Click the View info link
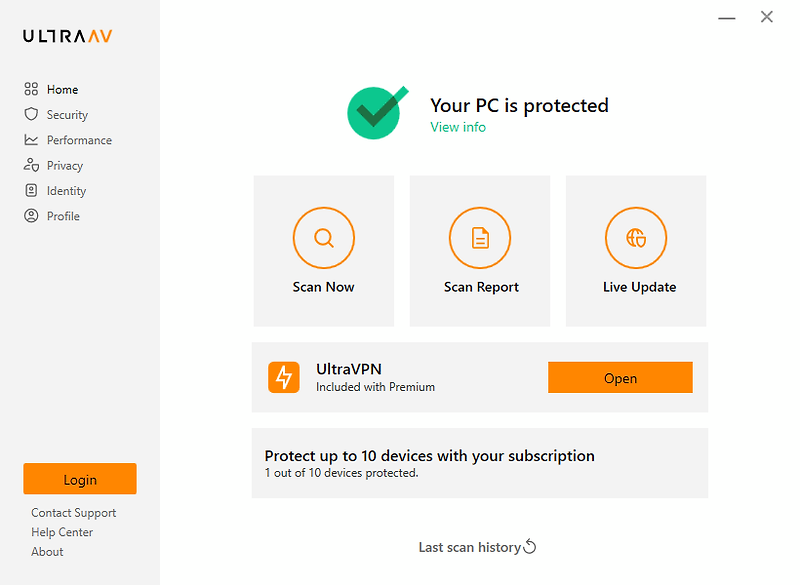The height and width of the screenshot is (585, 800). (x=458, y=127)
